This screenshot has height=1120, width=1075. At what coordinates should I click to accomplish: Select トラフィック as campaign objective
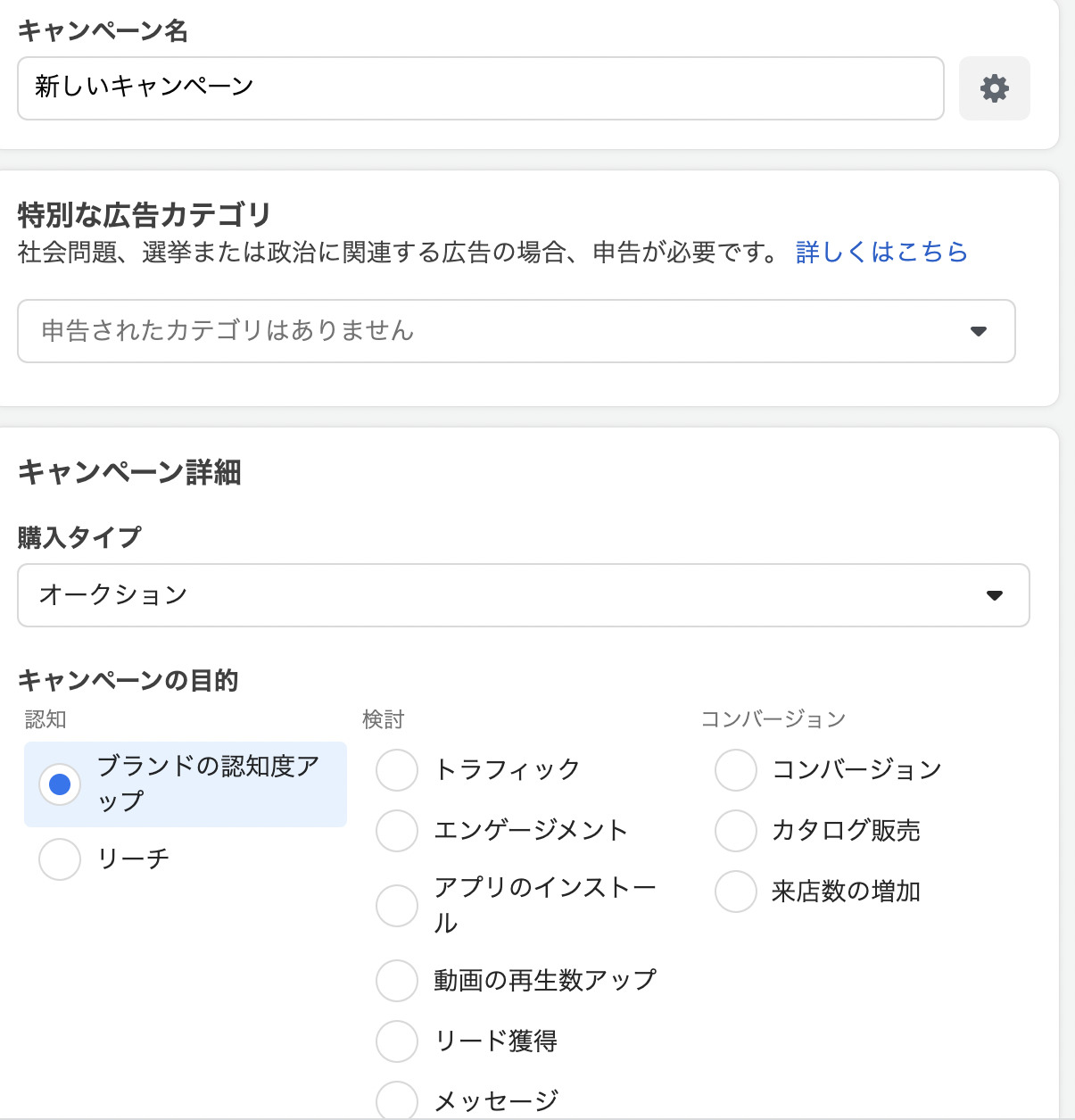pos(396,769)
